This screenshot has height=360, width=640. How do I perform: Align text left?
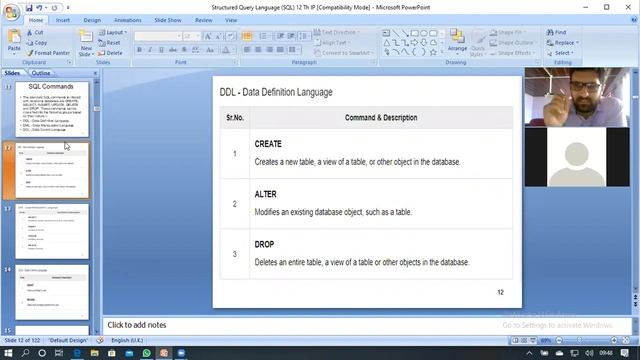tap(247, 50)
